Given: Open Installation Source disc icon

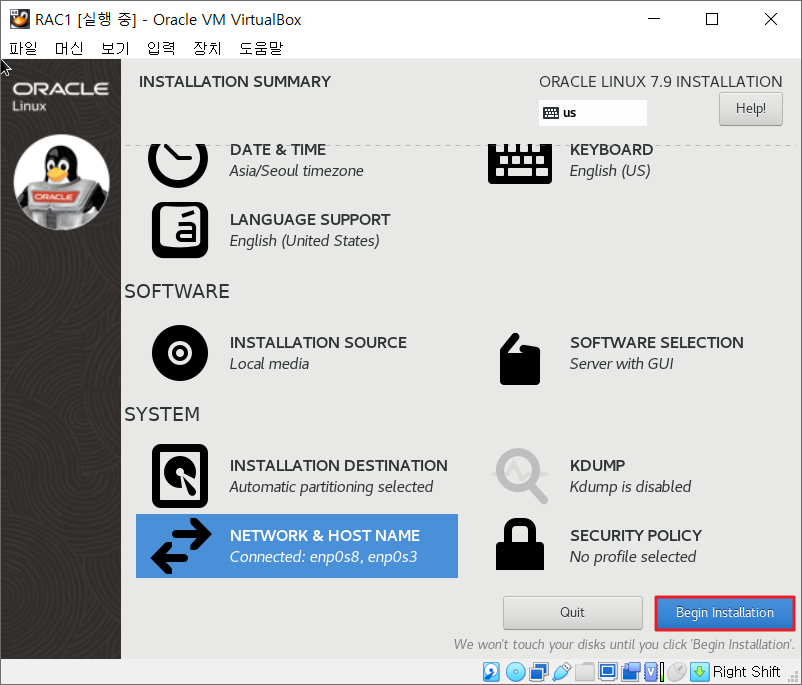Looking at the screenshot, I should (x=180, y=352).
